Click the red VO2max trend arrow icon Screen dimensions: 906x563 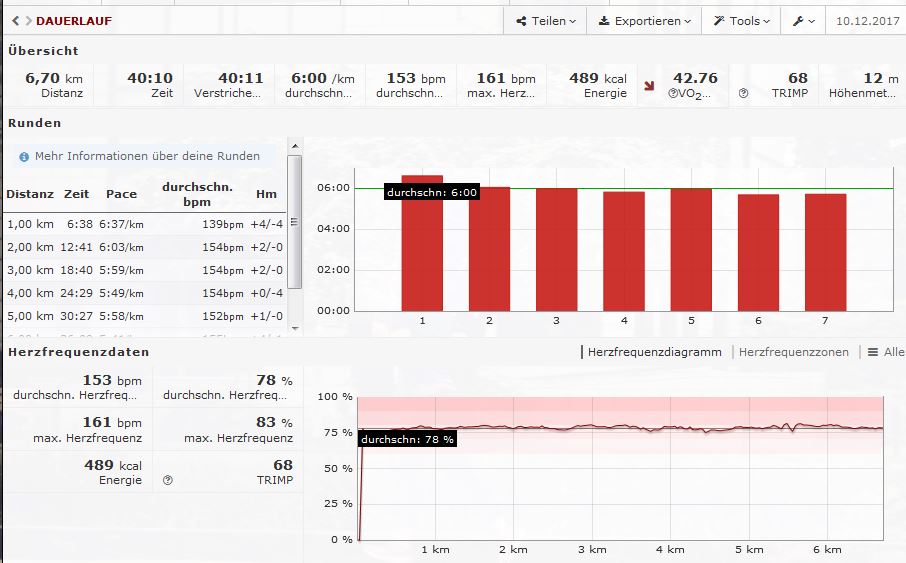point(650,87)
